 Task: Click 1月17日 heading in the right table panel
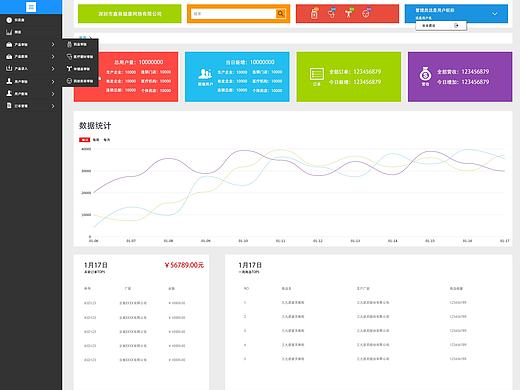click(250, 265)
